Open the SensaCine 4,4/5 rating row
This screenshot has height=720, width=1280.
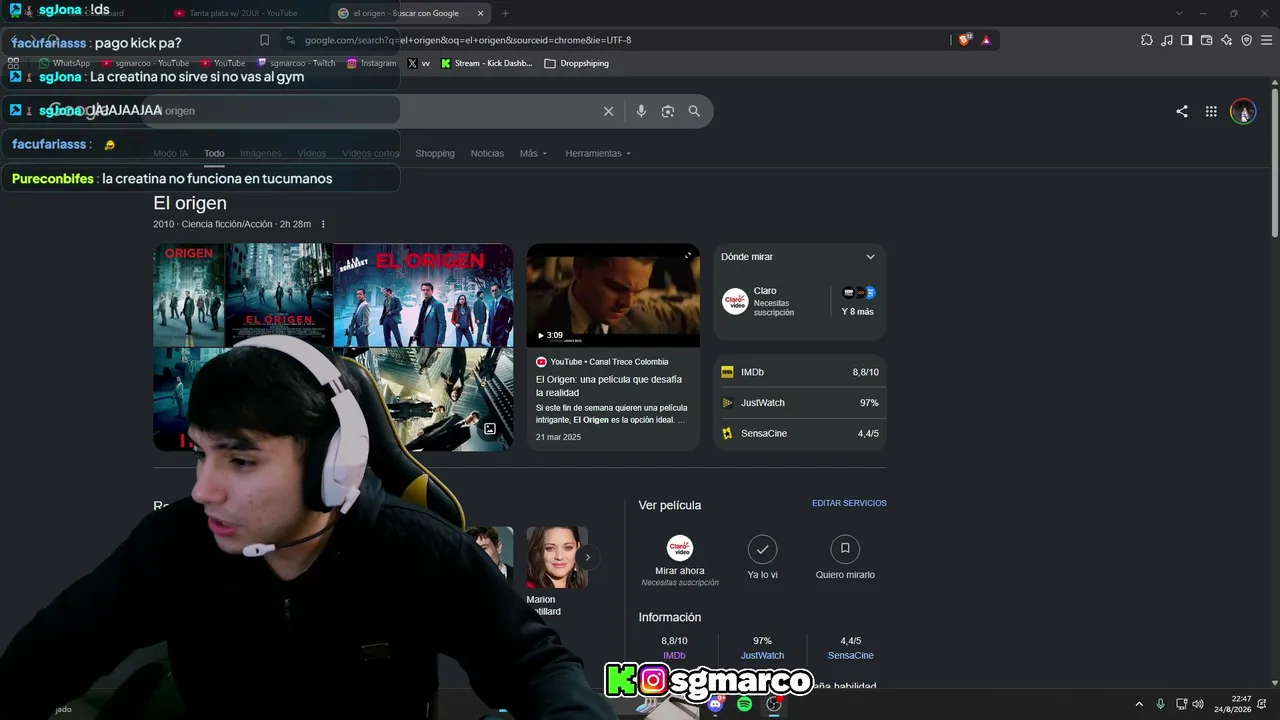coord(800,434)
